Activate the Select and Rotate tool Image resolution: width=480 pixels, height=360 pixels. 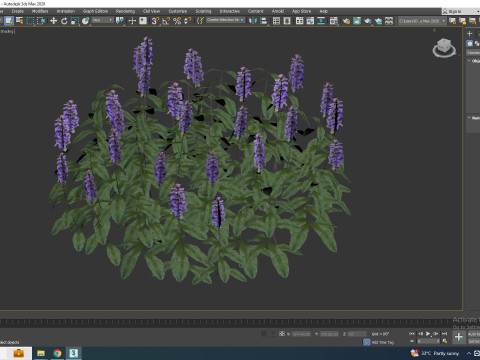pyautogui.click(x=64, y=21)
